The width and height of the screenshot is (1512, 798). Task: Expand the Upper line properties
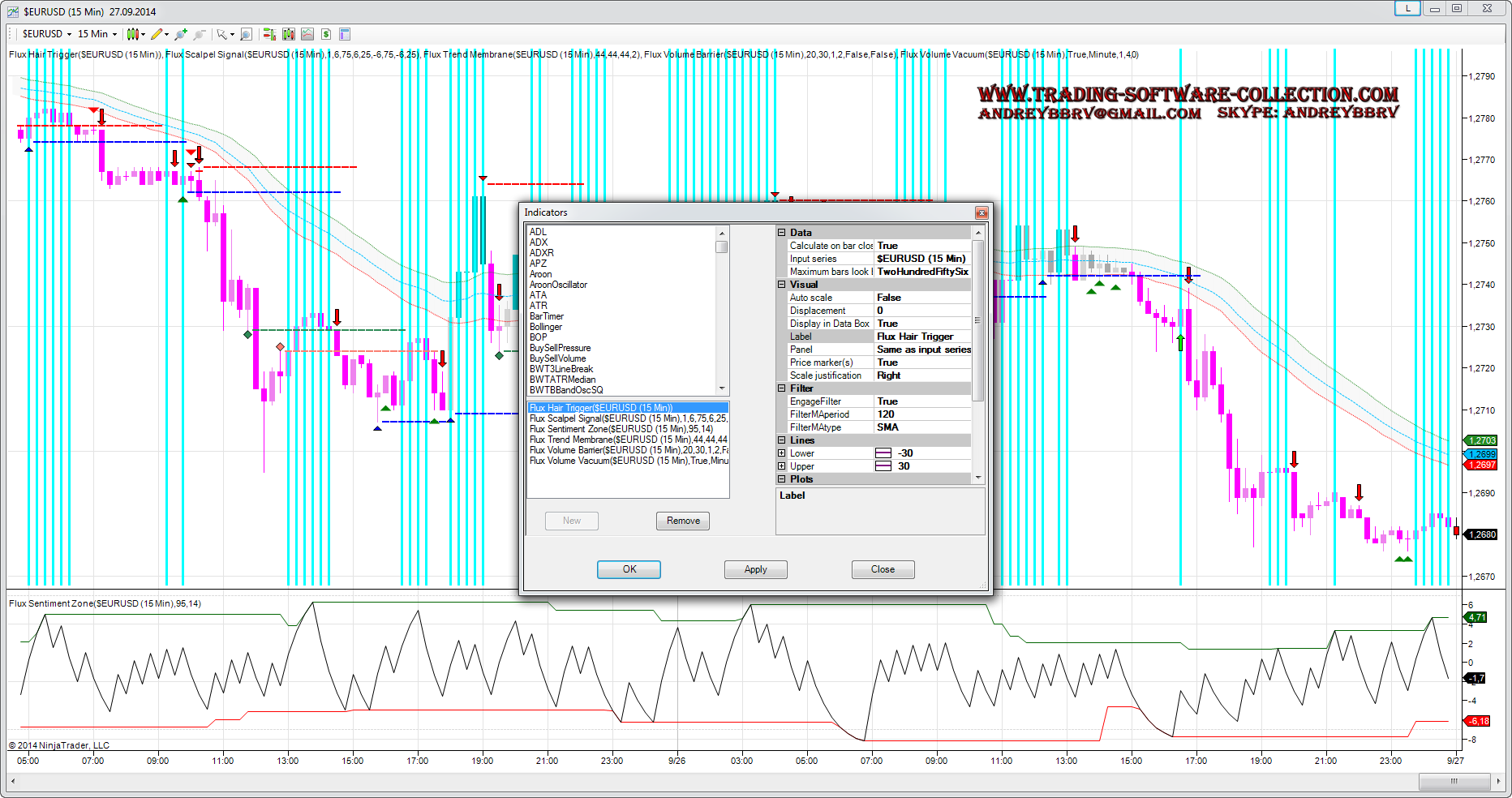click(782, 466)
